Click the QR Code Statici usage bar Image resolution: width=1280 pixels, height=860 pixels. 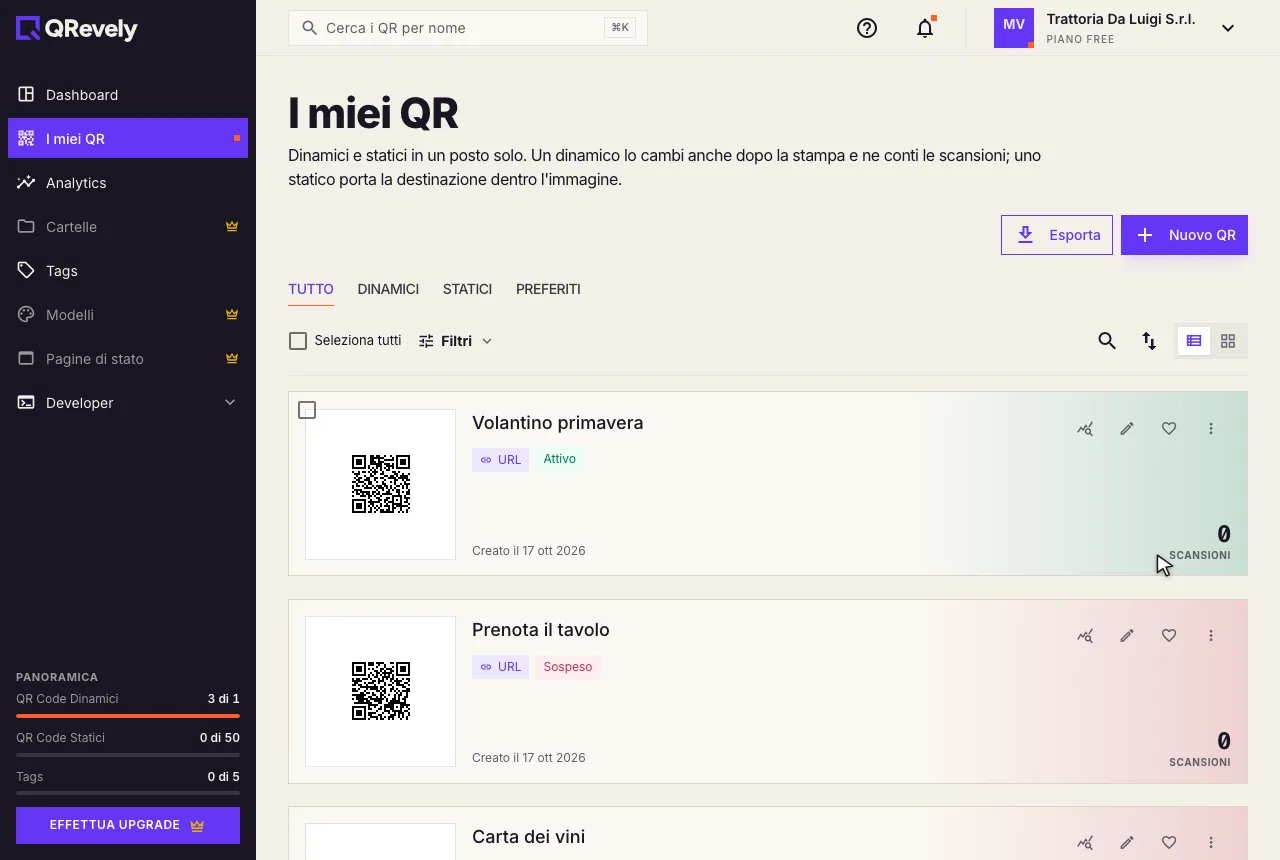coord(128,755)
